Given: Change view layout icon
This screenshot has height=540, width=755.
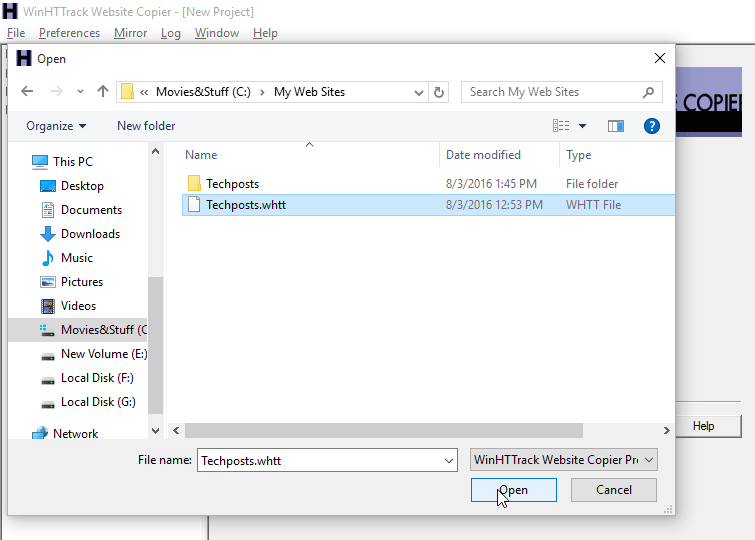Looking at the screenshot, I should click(x=561, y=126).
